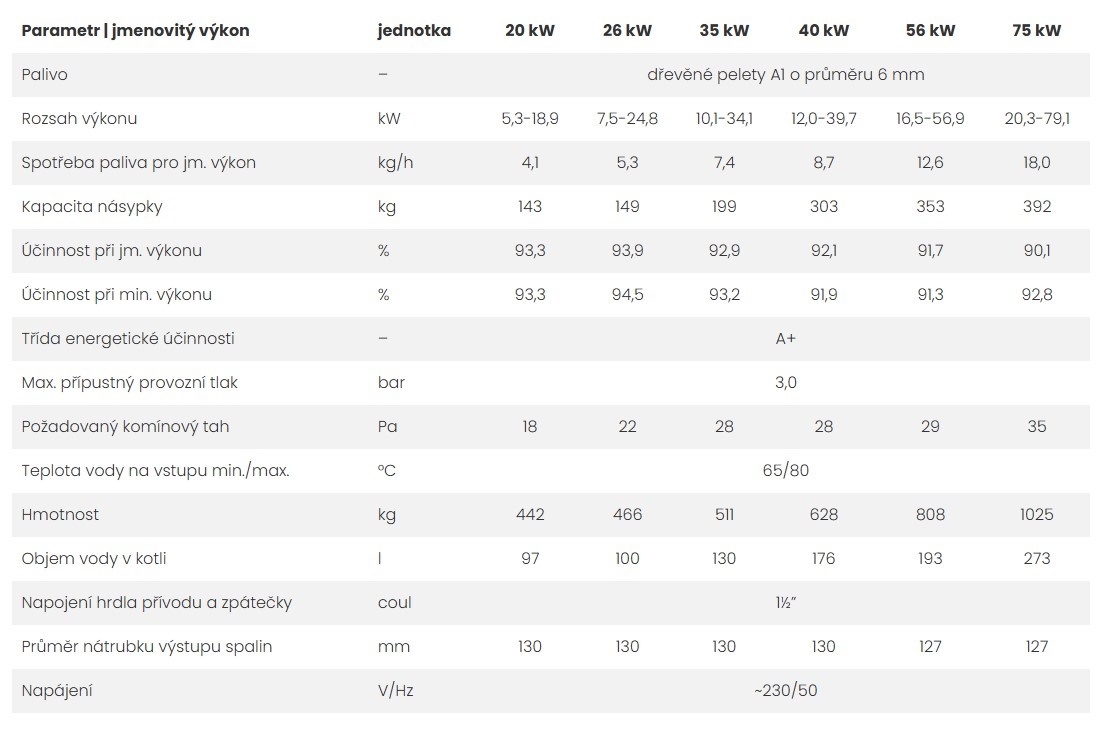This screenshot has height=735, width=1102.
Task: Click the Kapacita násypky value 392
Action: tap(1037, 207)
